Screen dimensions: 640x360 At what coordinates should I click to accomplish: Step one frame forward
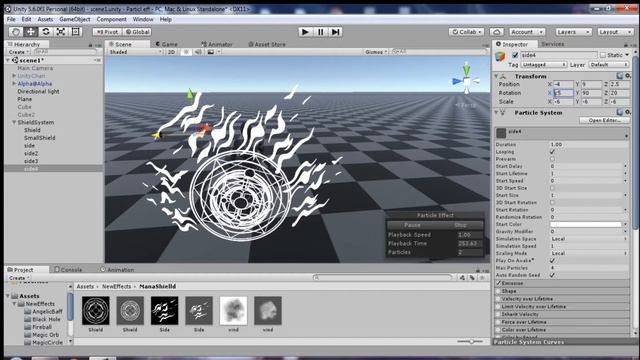(x=336, y=32)
